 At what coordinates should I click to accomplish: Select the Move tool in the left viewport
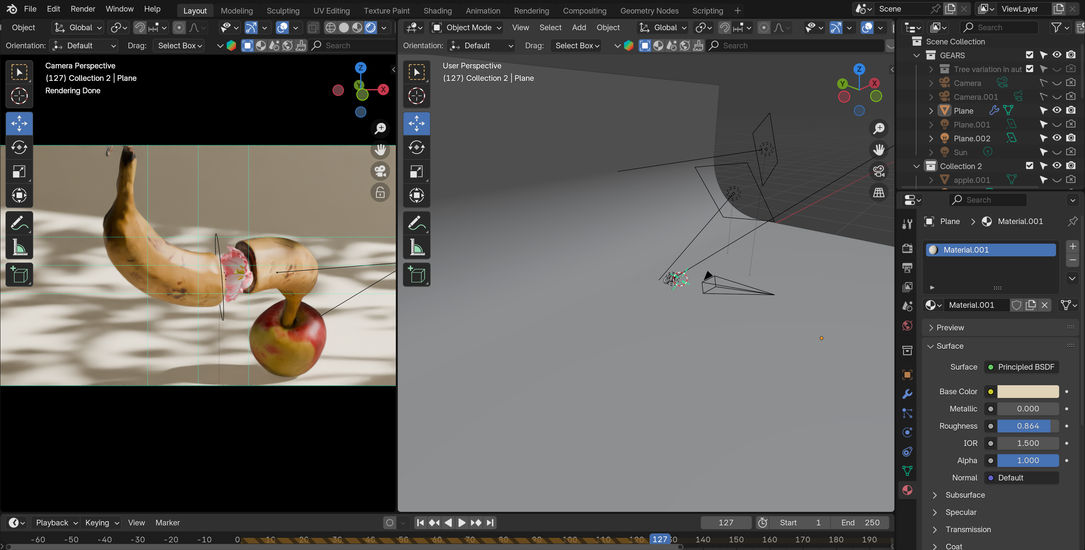pyautogui.click(x=19, y=124)
